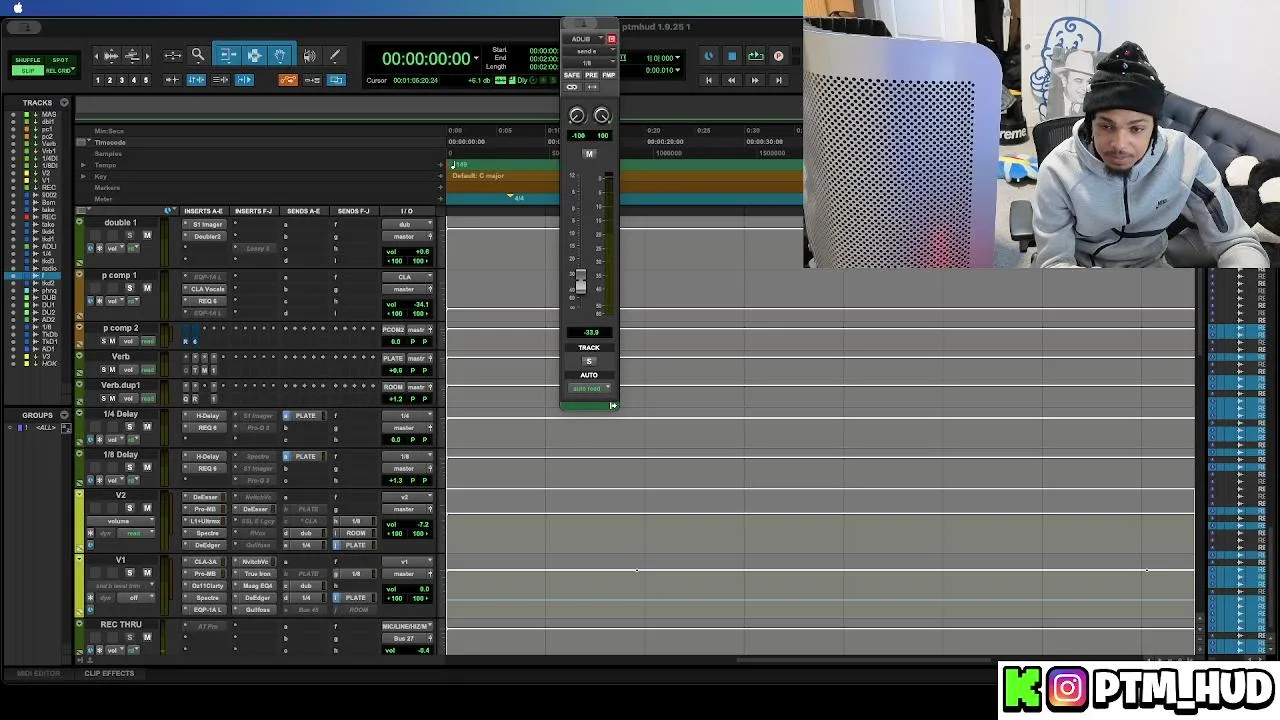Click I/O column header
This screenshot has width=1280, height=720.
point(407,211)
